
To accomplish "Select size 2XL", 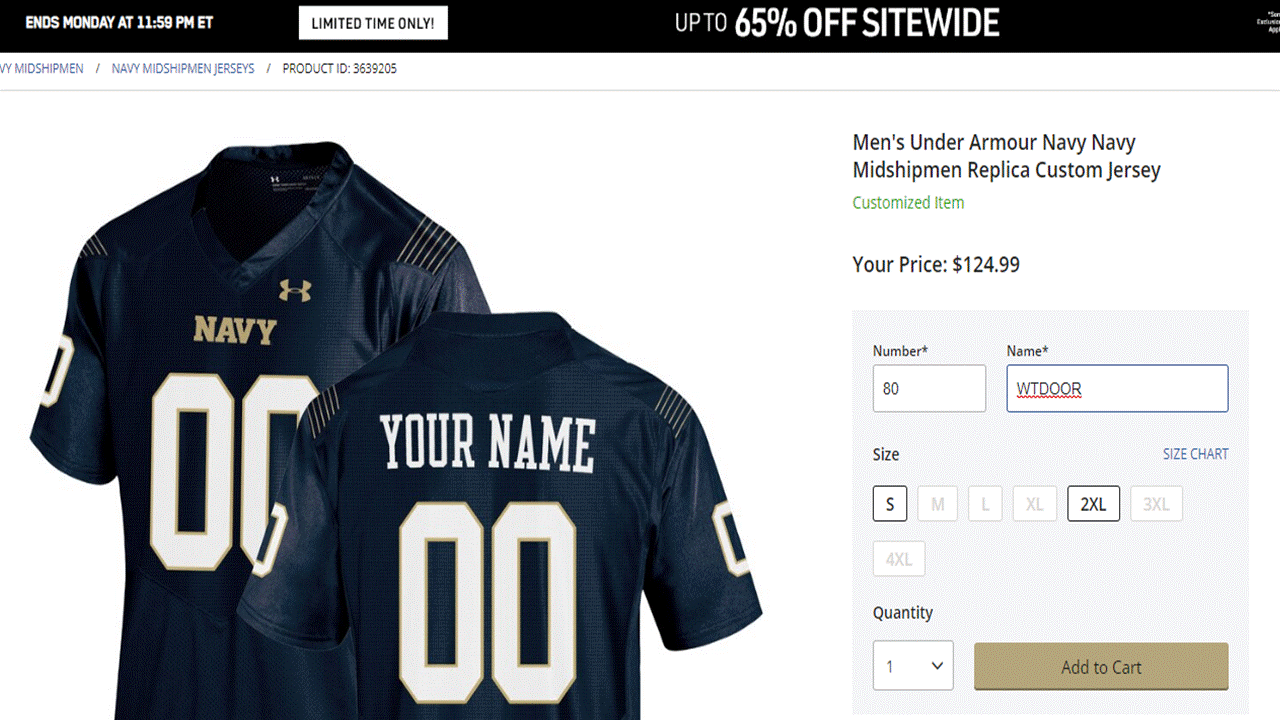I will coord(1093,504).
